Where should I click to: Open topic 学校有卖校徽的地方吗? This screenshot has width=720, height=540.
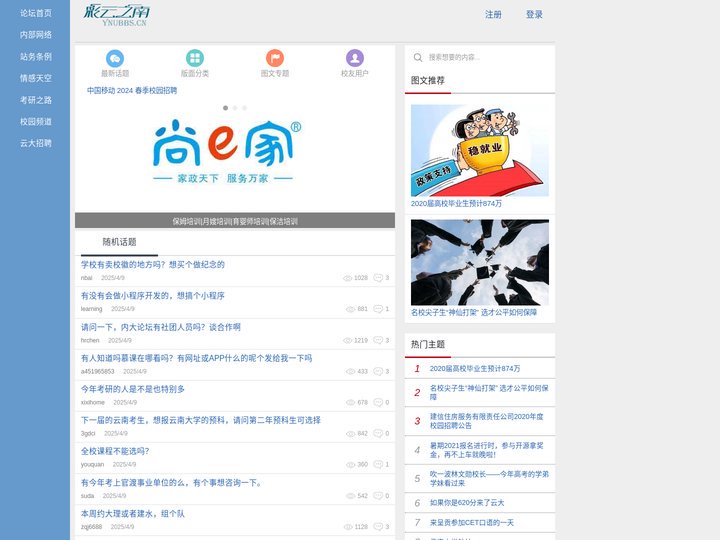(152, 264)
